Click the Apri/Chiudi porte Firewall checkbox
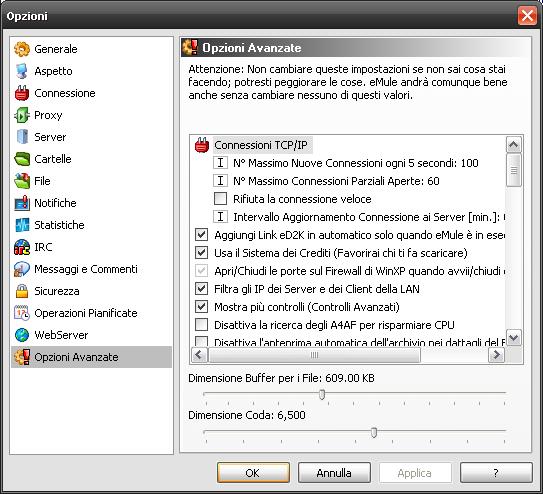The height and width of the screenshot is (494, 543). [202, 271]
